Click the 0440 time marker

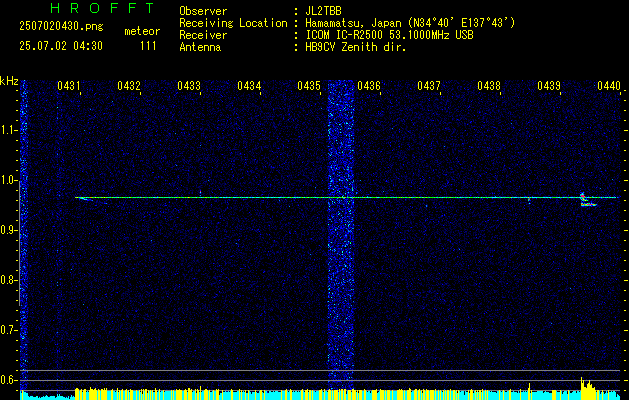click(609, 85)
